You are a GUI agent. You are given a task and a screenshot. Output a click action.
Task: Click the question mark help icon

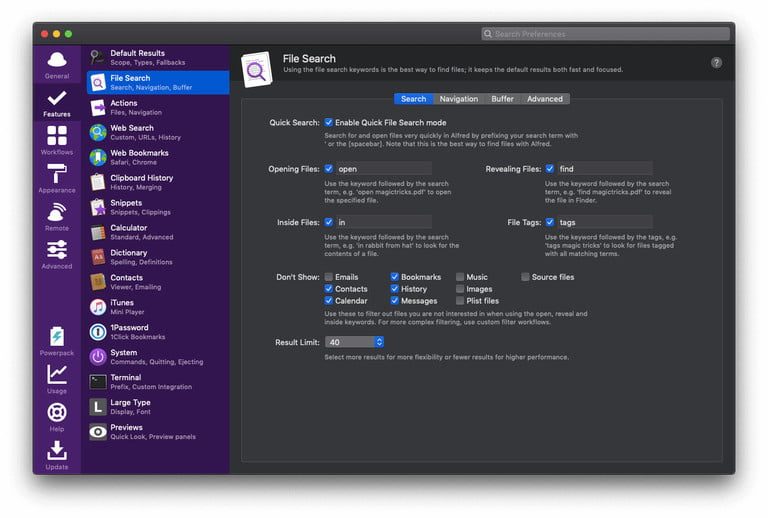[x=716, y=62]
